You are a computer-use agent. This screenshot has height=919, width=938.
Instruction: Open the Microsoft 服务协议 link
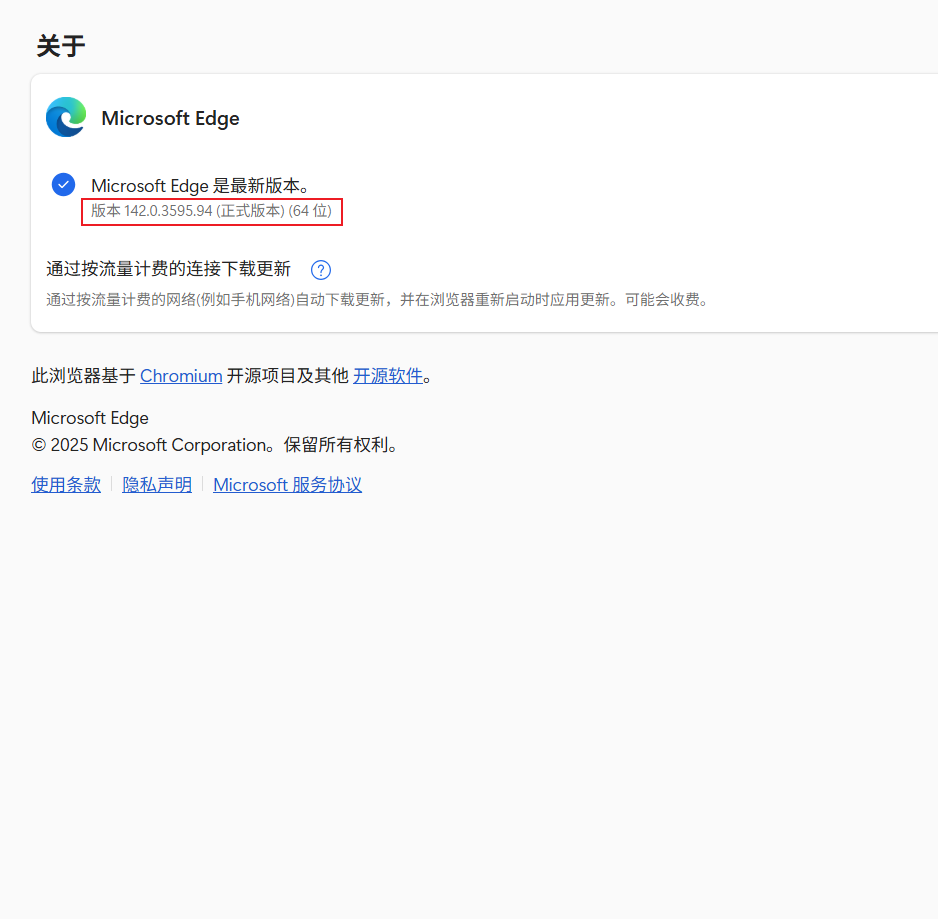pyautogui.click(x=287, y=485)
